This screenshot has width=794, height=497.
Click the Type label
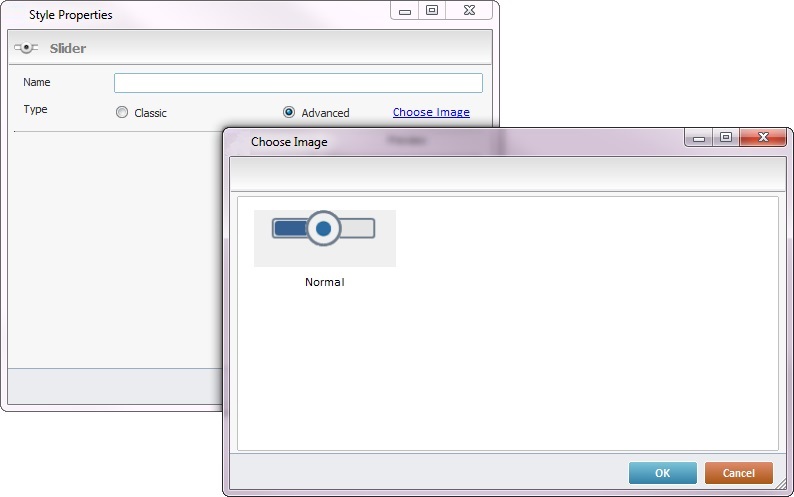35,109
